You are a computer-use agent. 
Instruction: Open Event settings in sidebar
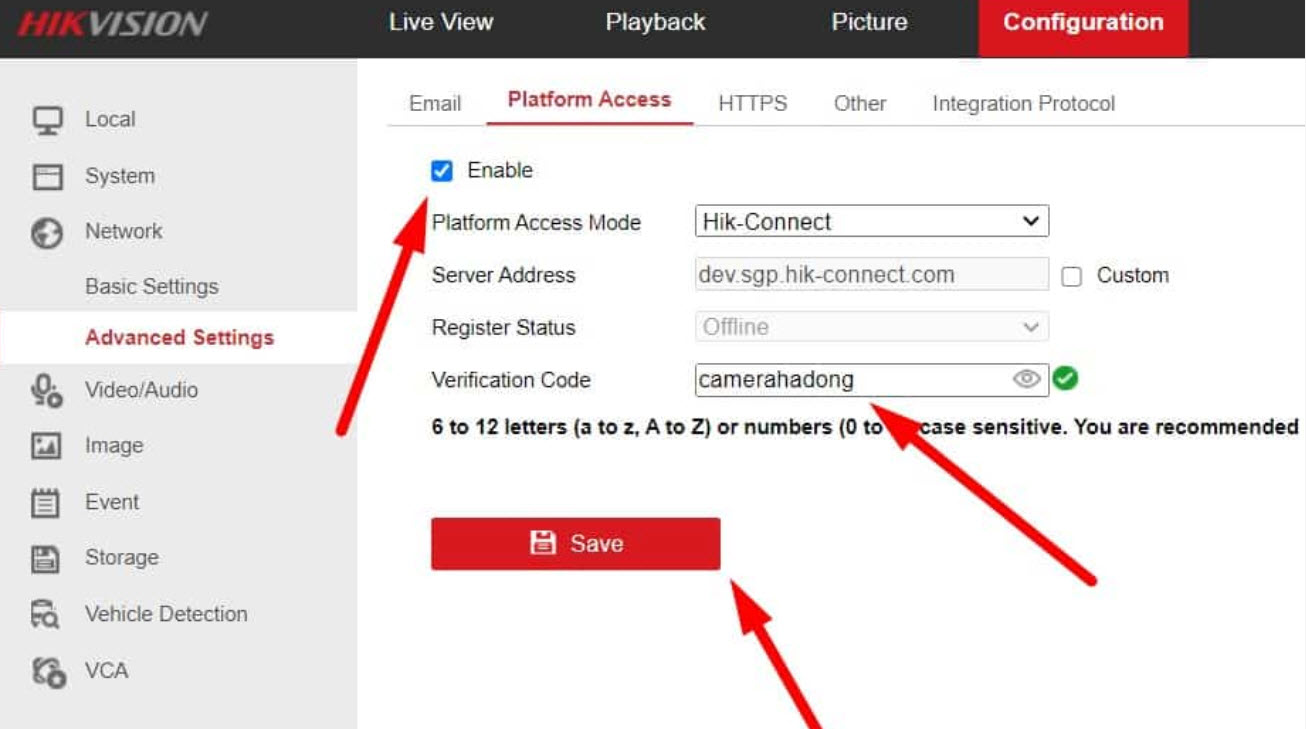[112, 502]
